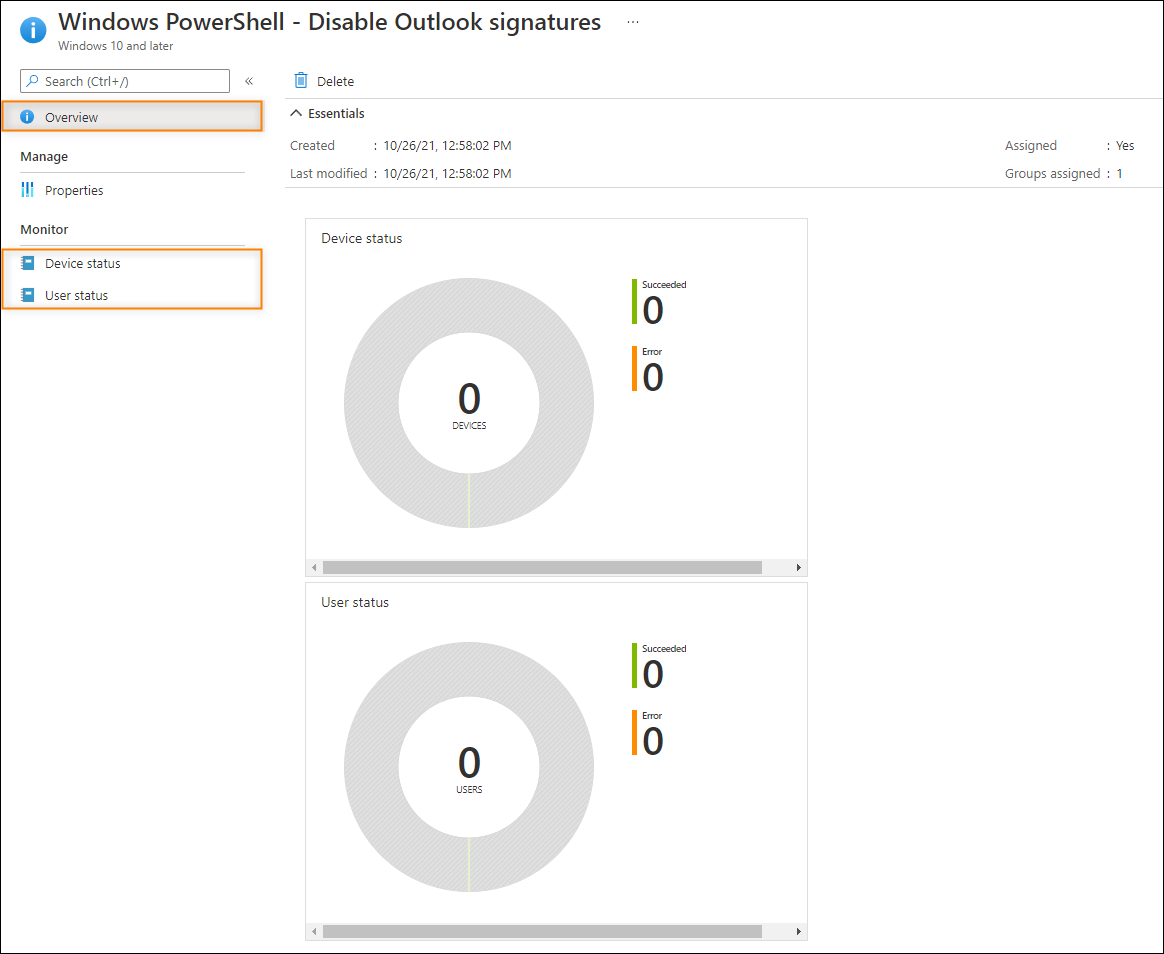1164x954 pixels.
Task: Click the Properties bars icon
Action: pyautogui.click(x=27, y=190)
